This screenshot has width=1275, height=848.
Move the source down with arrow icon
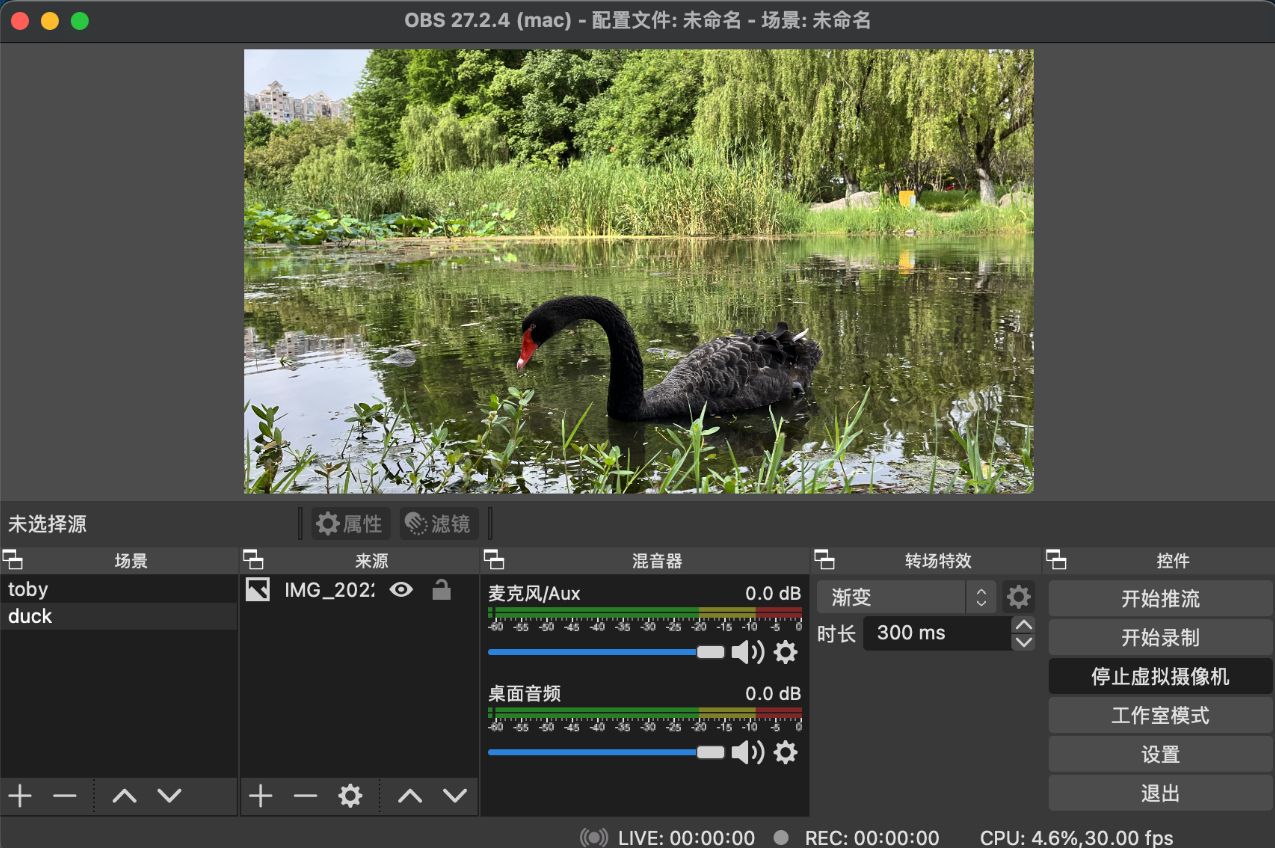[455, 796]
